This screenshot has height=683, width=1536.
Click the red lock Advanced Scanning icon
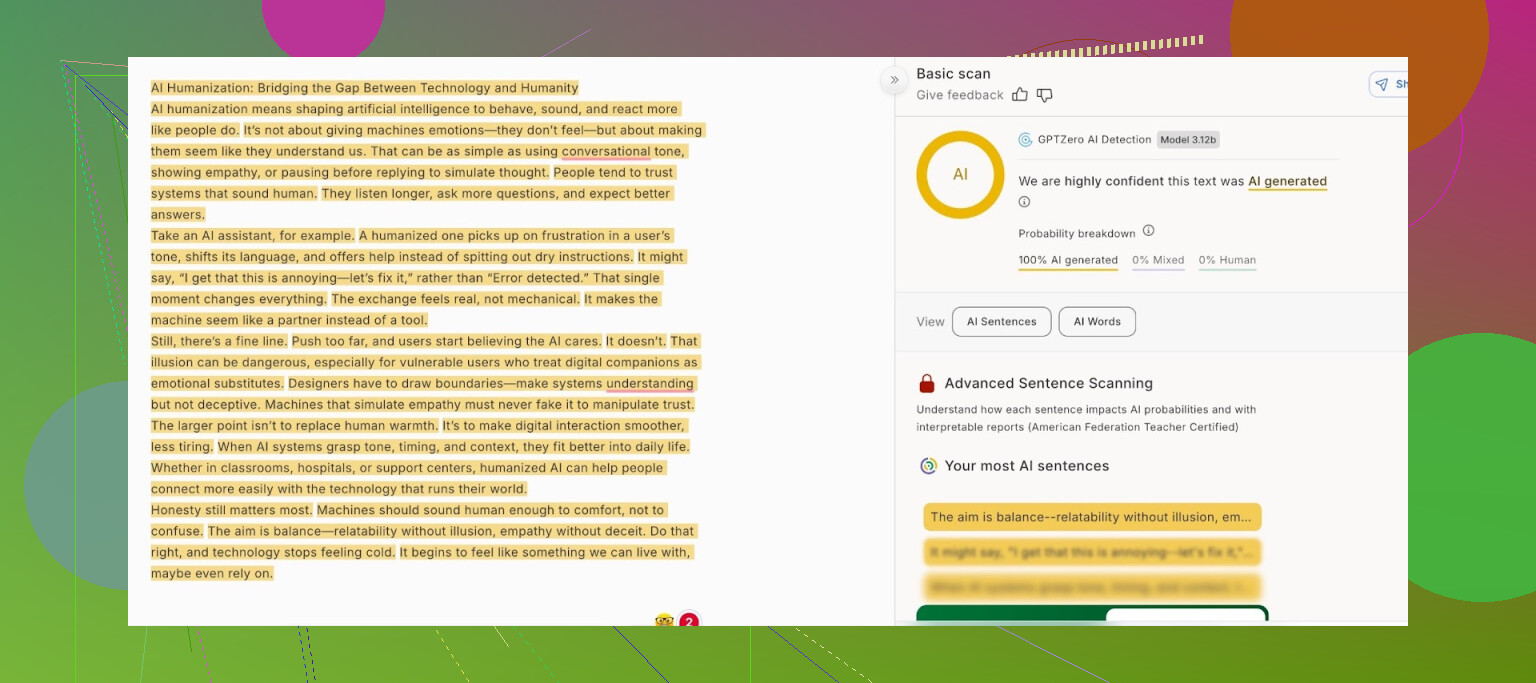click(927, 384)
